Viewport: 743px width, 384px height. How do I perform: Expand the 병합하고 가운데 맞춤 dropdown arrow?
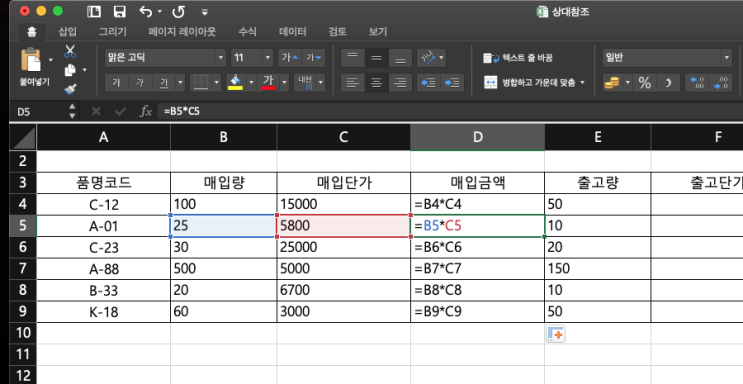click(582, 82)
